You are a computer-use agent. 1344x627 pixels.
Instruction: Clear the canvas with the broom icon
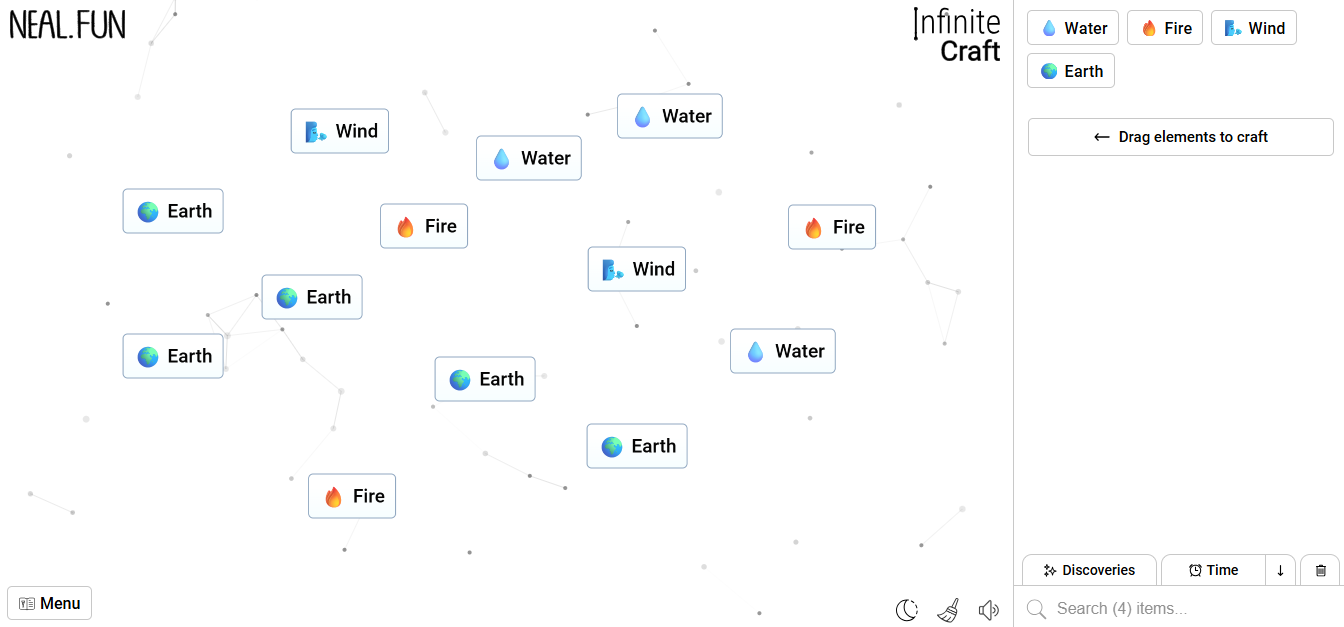948,609
